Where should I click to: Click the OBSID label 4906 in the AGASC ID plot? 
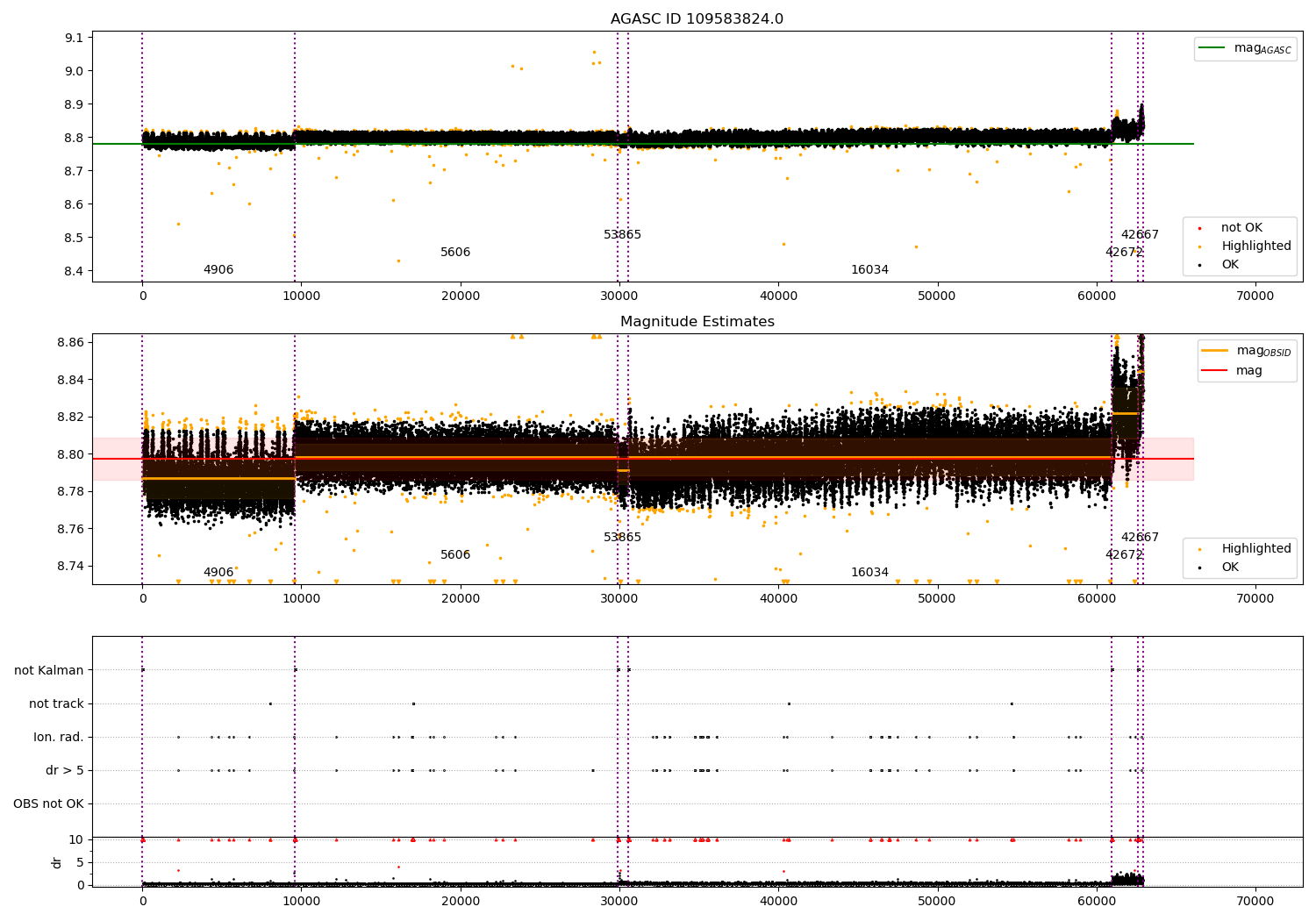point(218,270)
